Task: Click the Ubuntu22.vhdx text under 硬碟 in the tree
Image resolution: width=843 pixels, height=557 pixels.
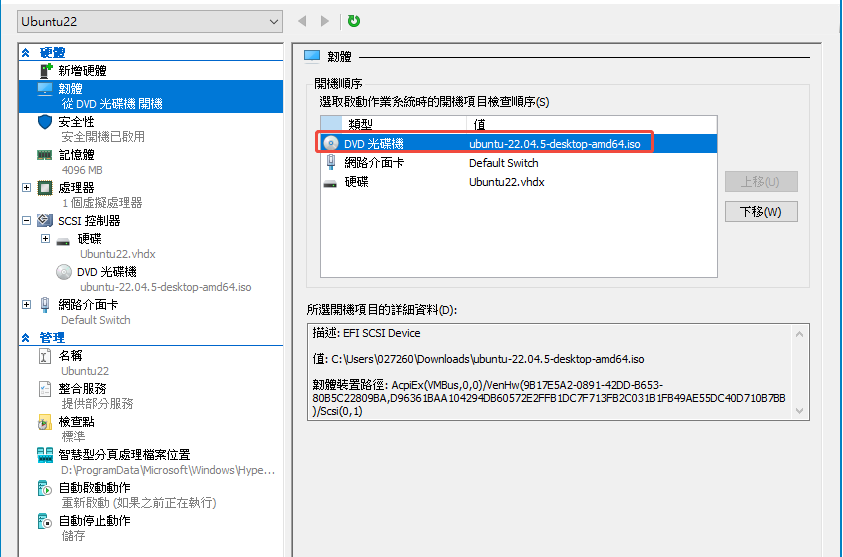Action: (118, 254)
